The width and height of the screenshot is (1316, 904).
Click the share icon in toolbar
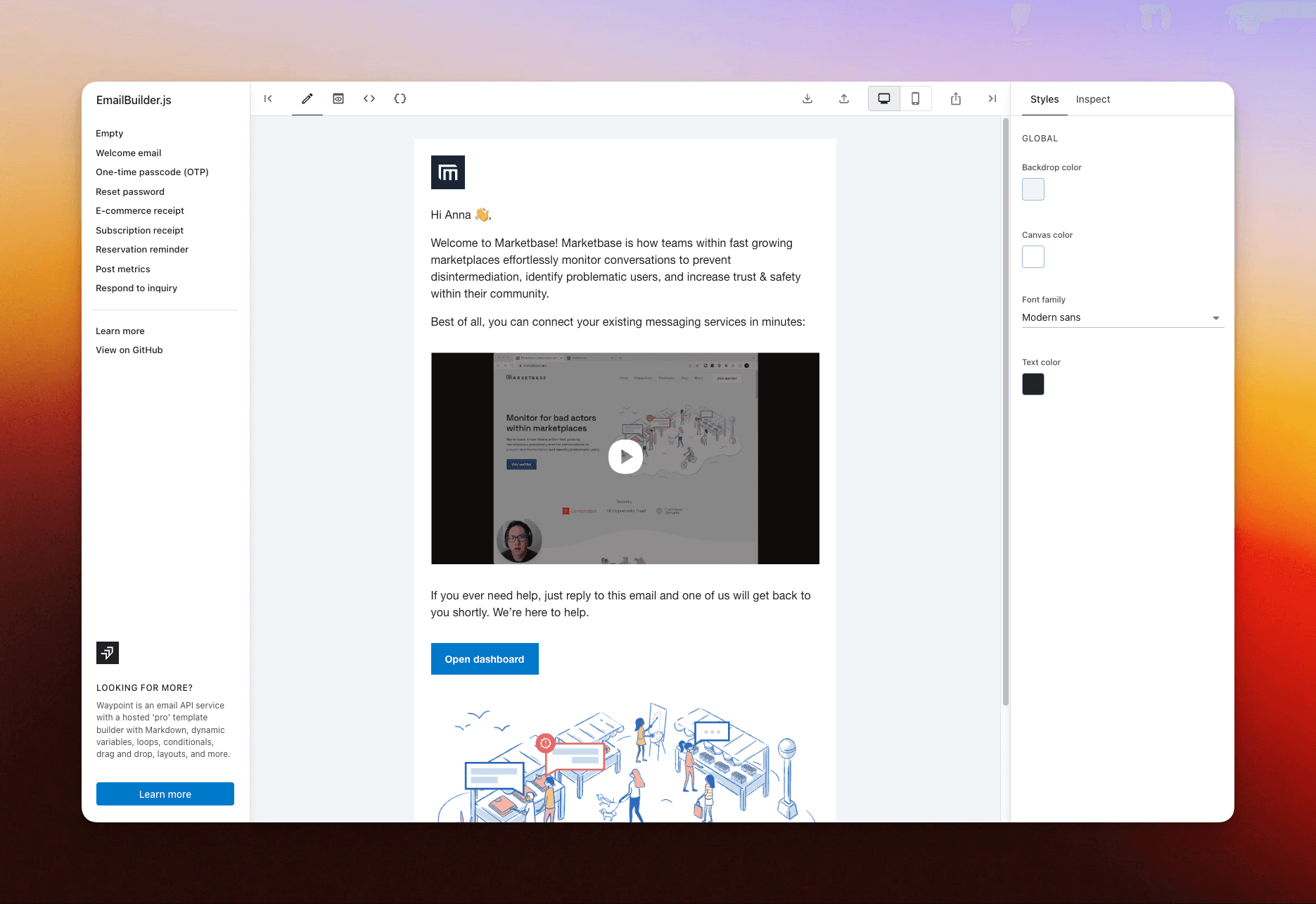point(956,98)
